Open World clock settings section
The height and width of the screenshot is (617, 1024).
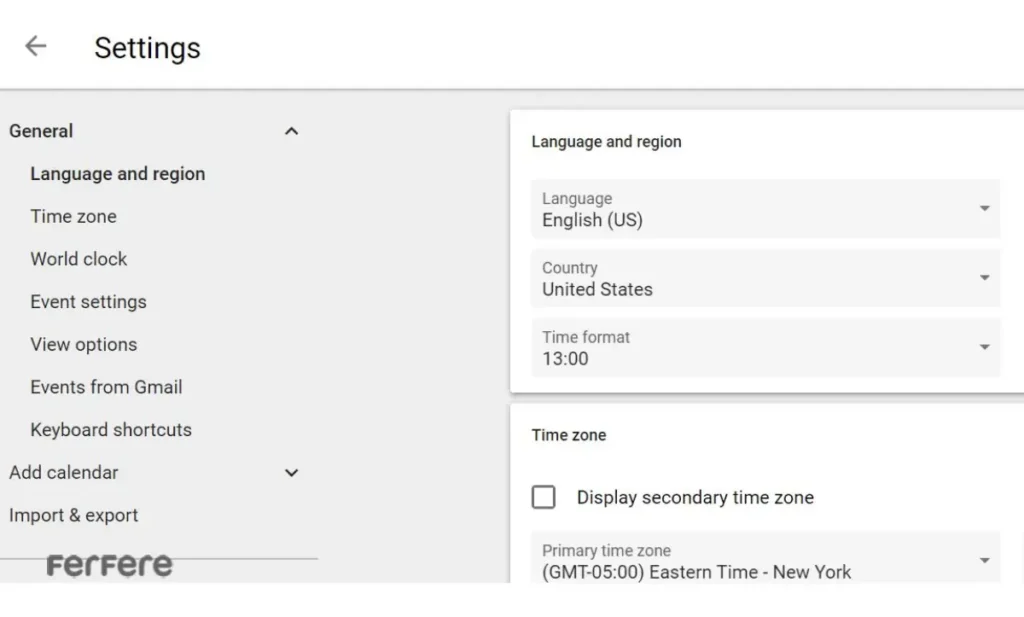click(x=78, y=259)
